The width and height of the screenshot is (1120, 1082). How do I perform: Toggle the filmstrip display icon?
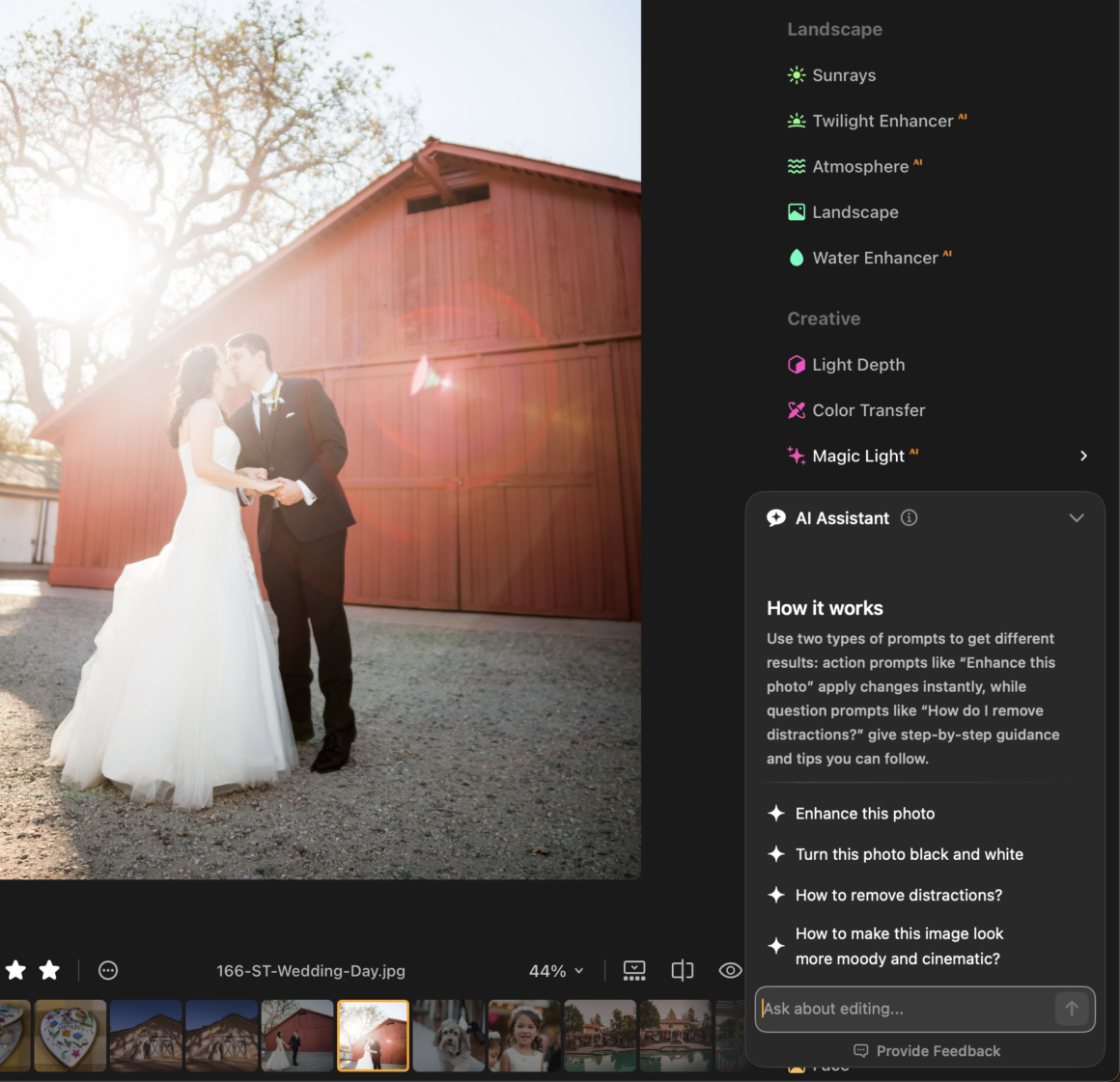click(x=634, y=971)
